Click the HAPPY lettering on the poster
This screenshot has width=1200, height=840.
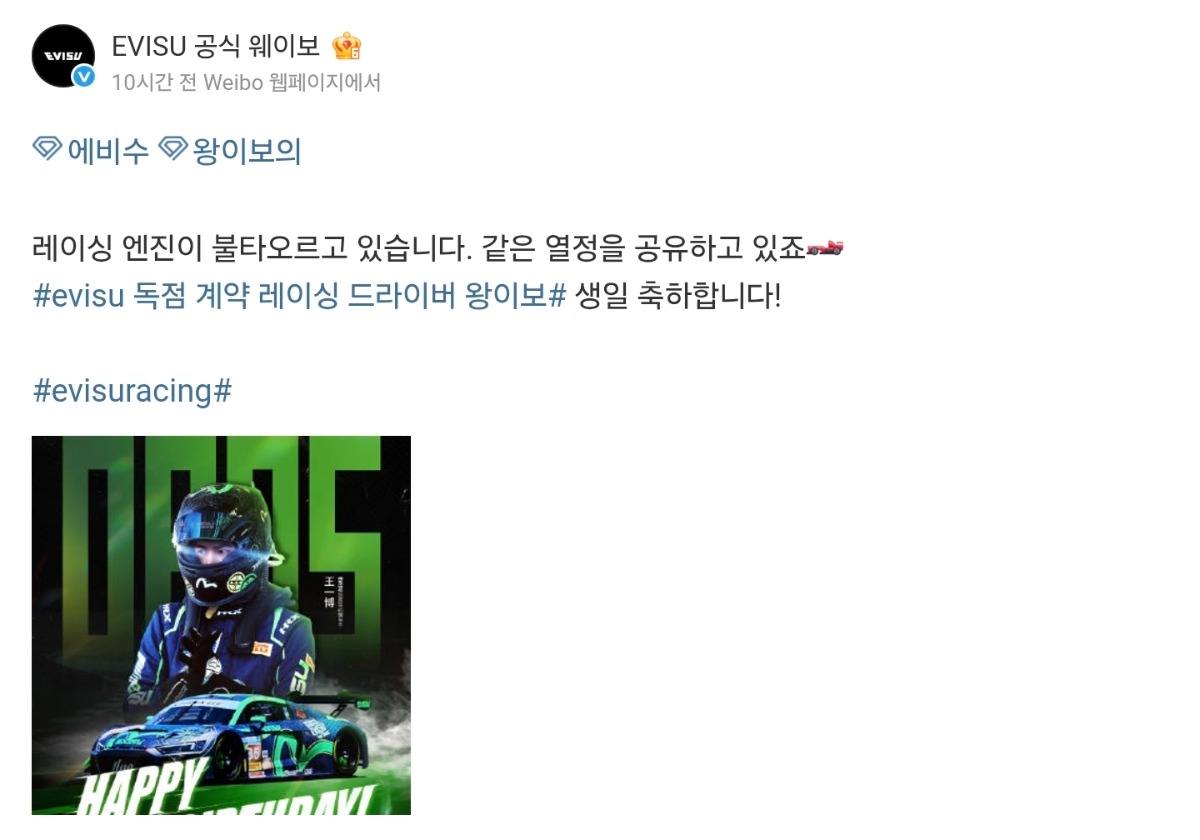point(143,788)
